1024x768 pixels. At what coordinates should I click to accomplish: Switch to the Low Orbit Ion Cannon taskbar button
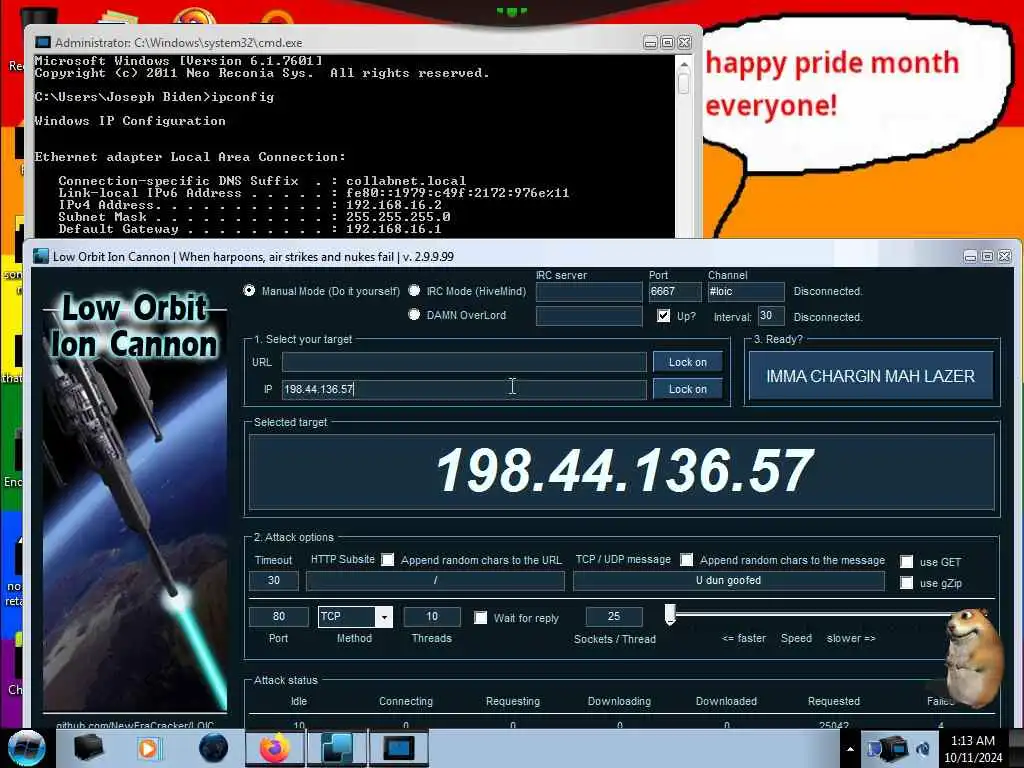tap(337, 748)
